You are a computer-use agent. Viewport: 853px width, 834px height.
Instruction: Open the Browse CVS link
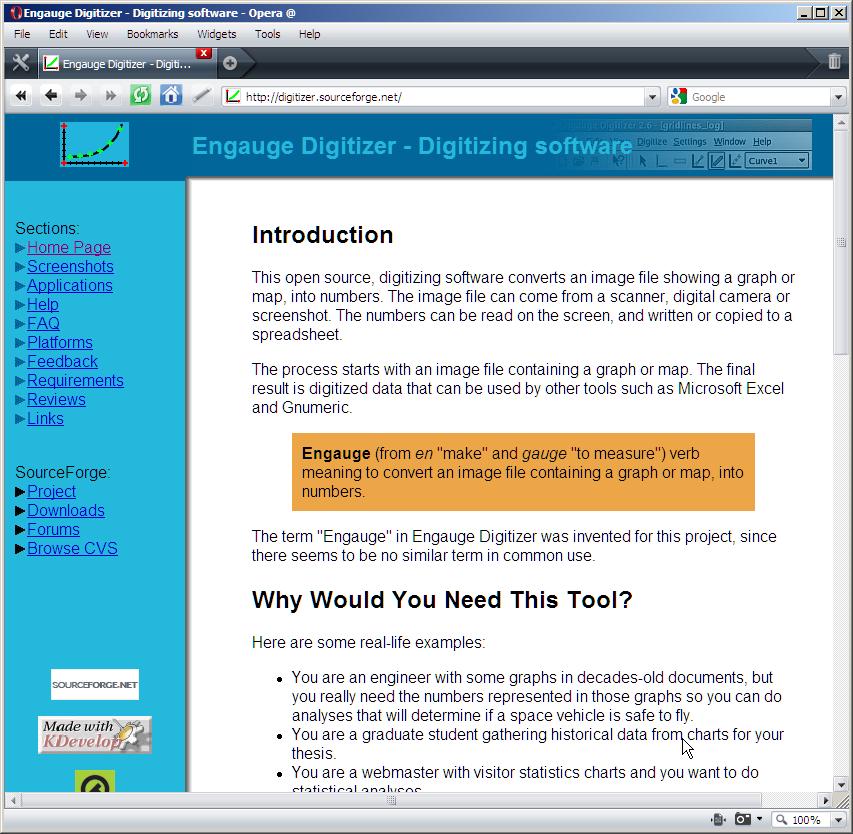(x=72, y=548)
